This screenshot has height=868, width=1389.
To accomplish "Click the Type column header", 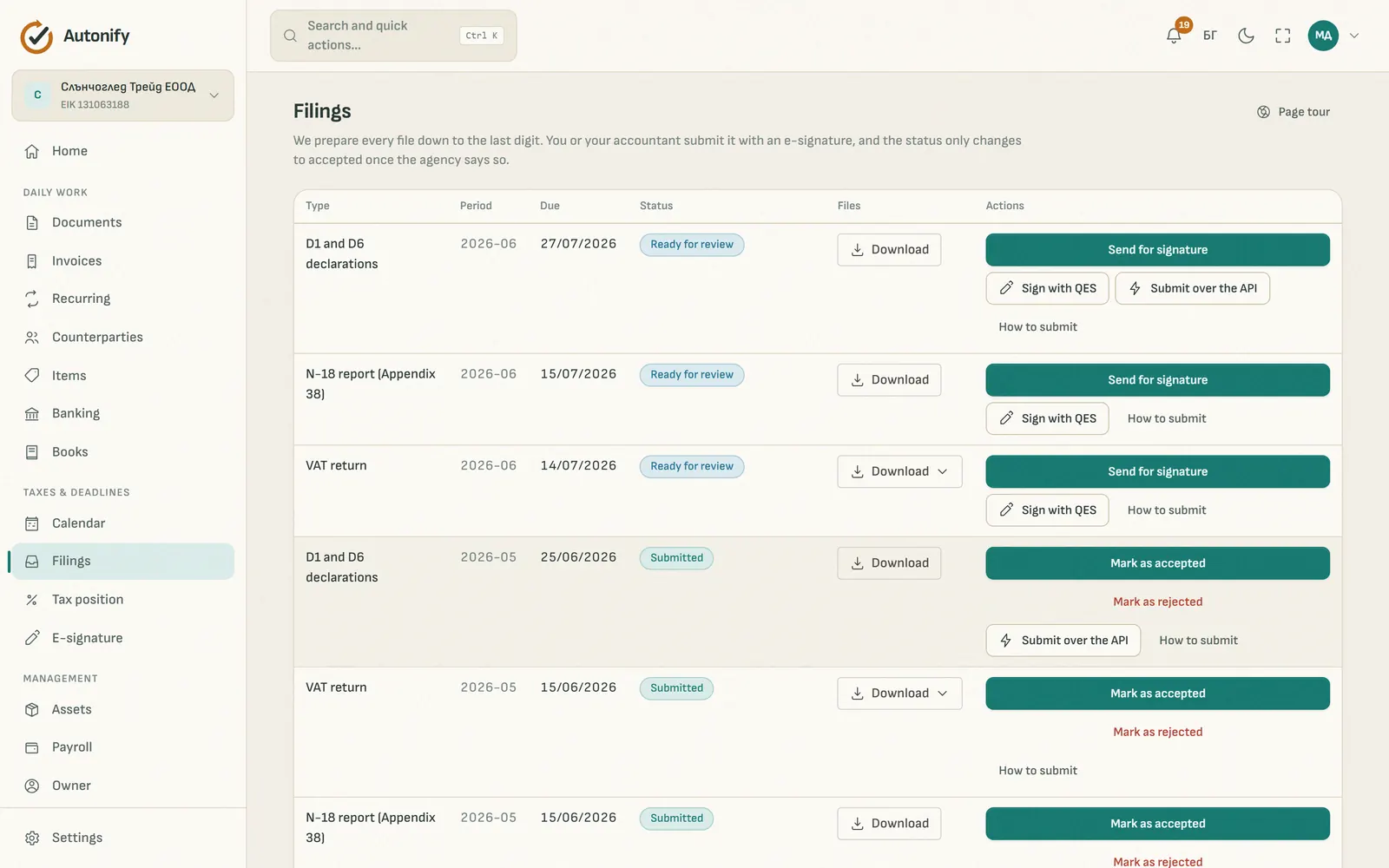I will coord(318,206).
